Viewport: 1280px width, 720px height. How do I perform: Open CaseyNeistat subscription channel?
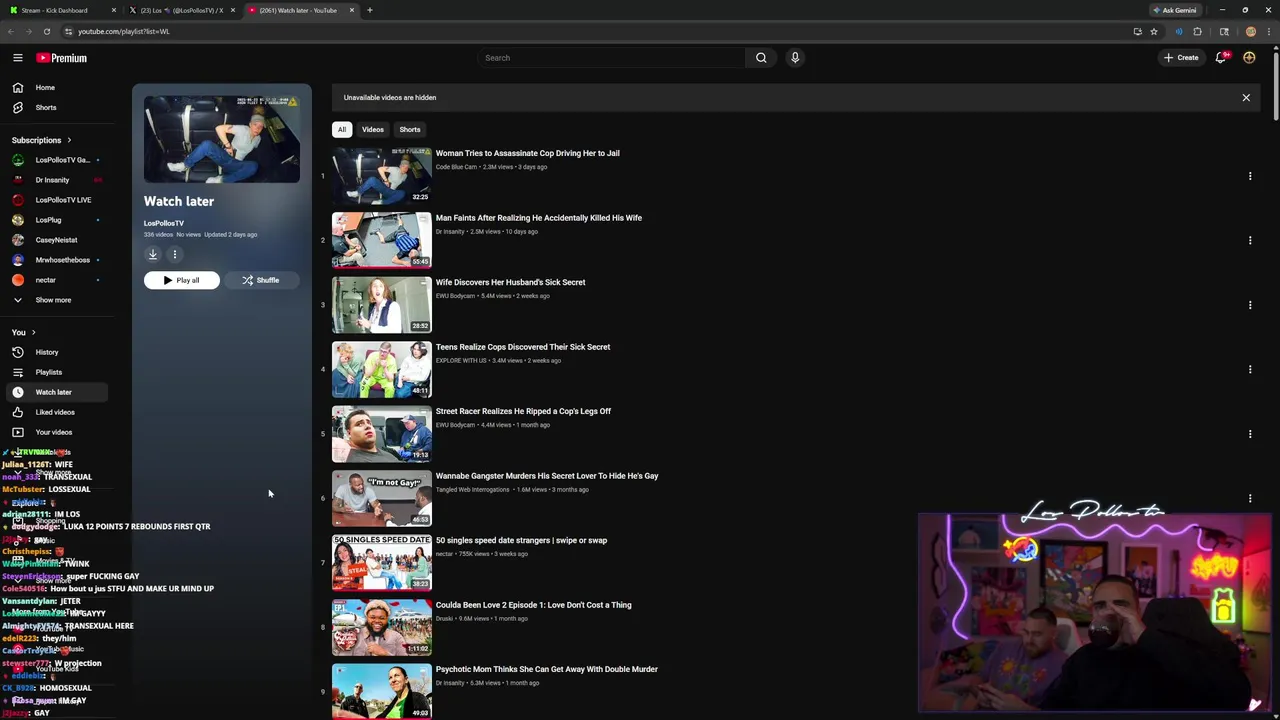57,240
